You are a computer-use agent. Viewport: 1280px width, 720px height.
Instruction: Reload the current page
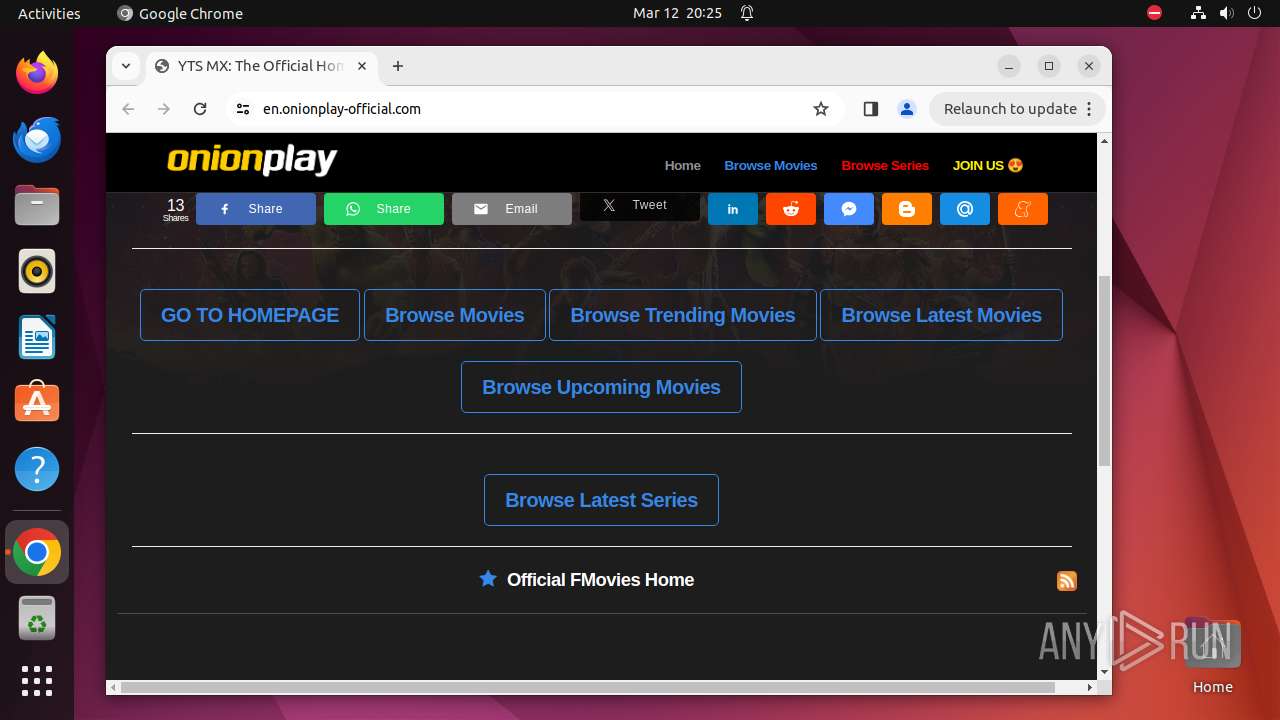coord(200,109)
